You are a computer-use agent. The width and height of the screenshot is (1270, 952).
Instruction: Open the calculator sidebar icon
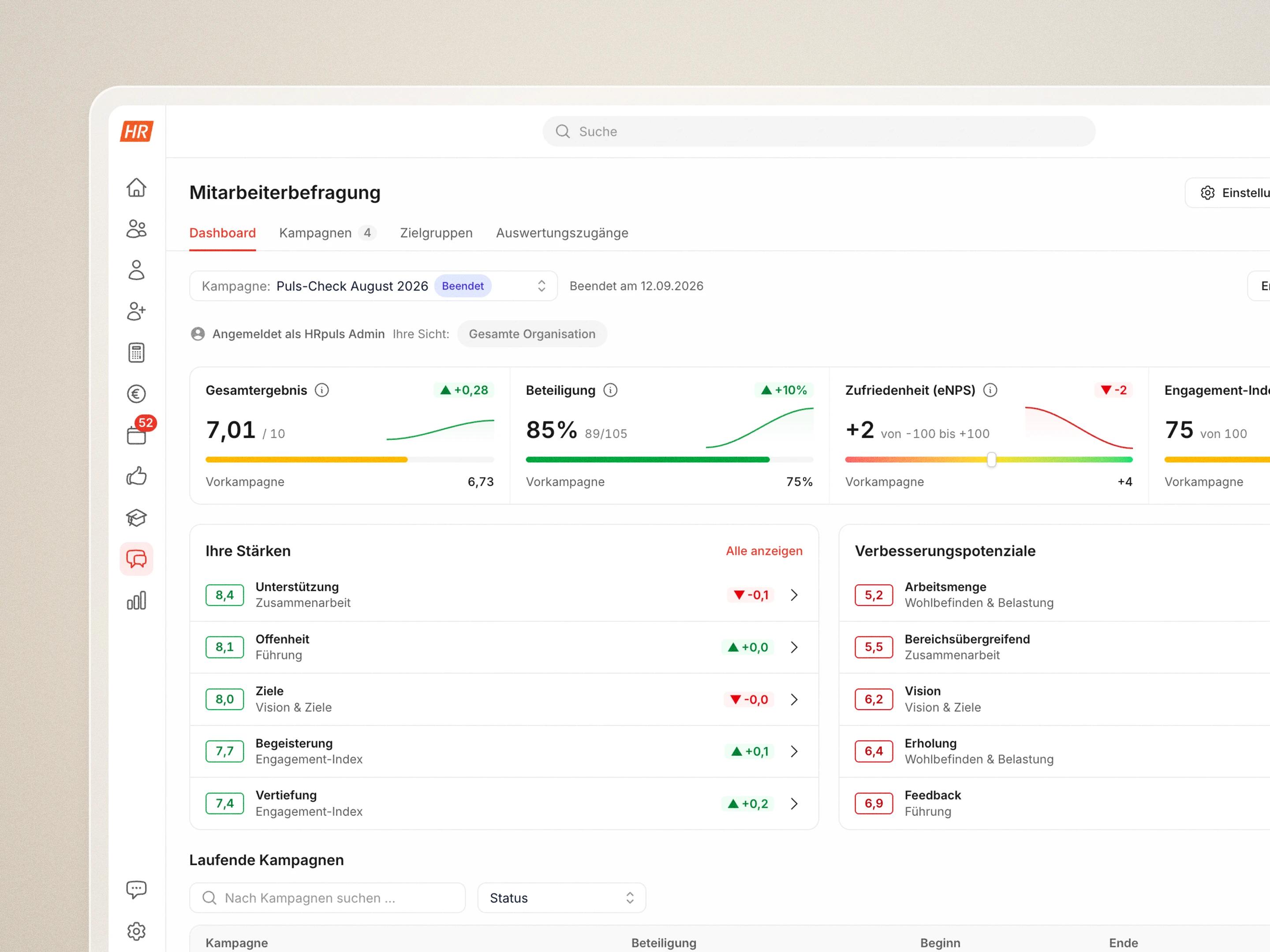pos(137,353)
